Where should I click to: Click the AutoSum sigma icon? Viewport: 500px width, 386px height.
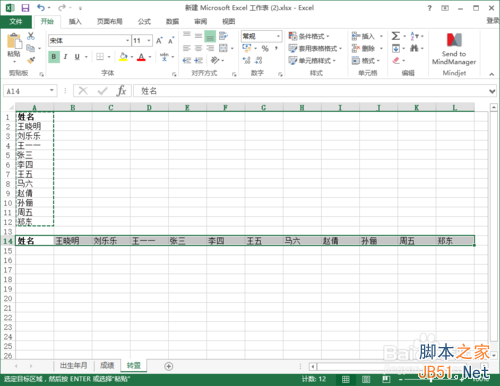(396, 36)
